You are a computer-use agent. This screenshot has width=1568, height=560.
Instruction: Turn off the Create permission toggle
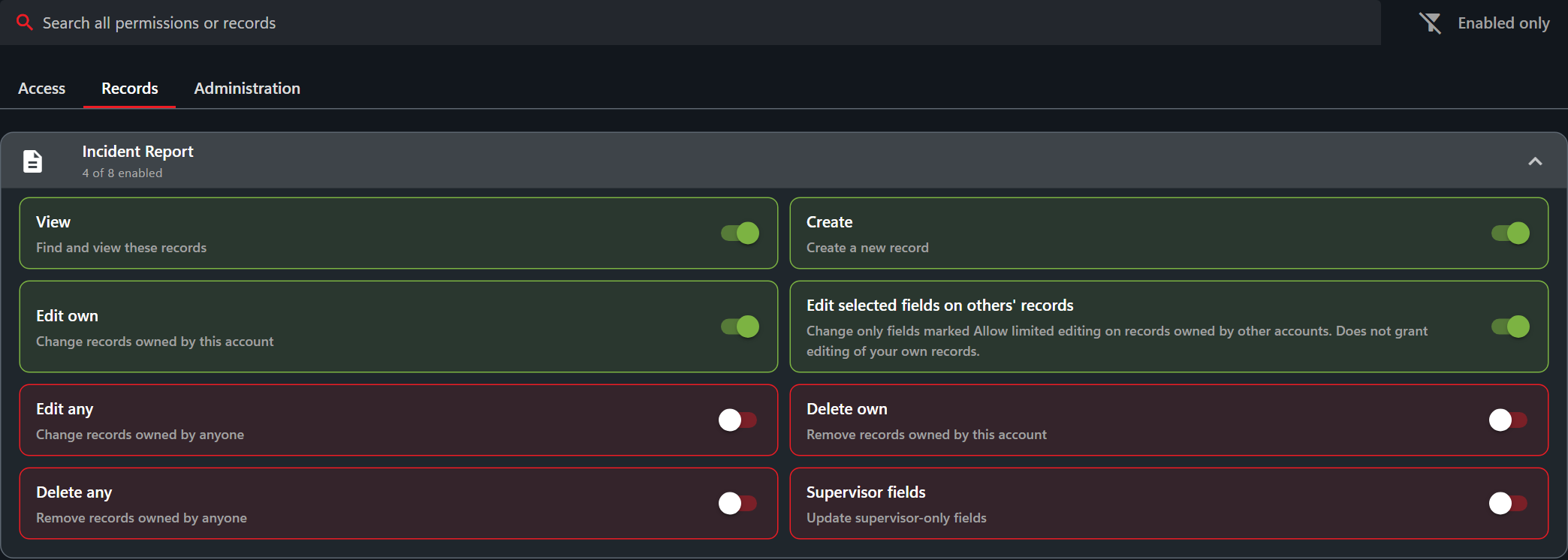(x=1510, y=233)
